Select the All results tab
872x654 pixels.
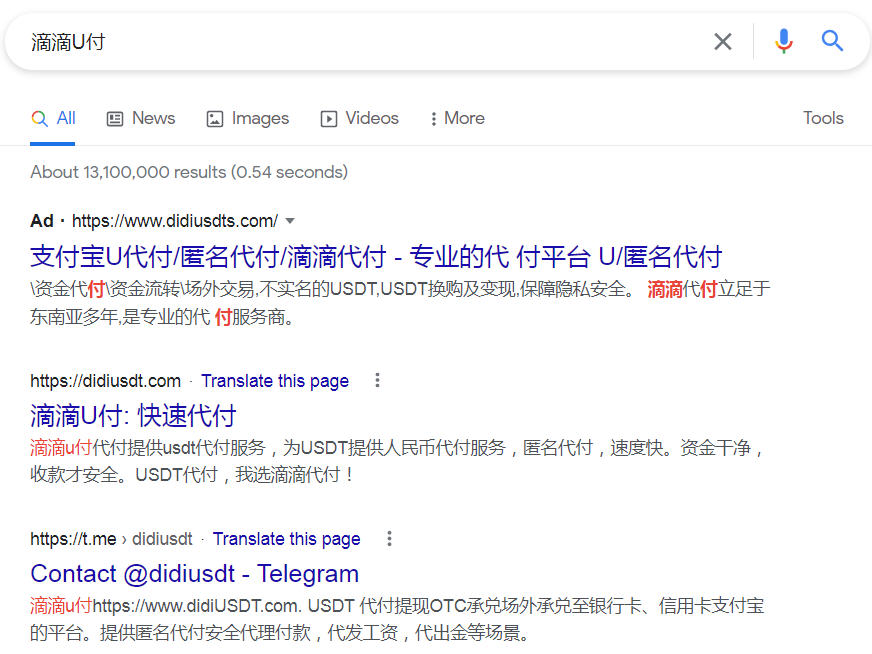point(53,118)
